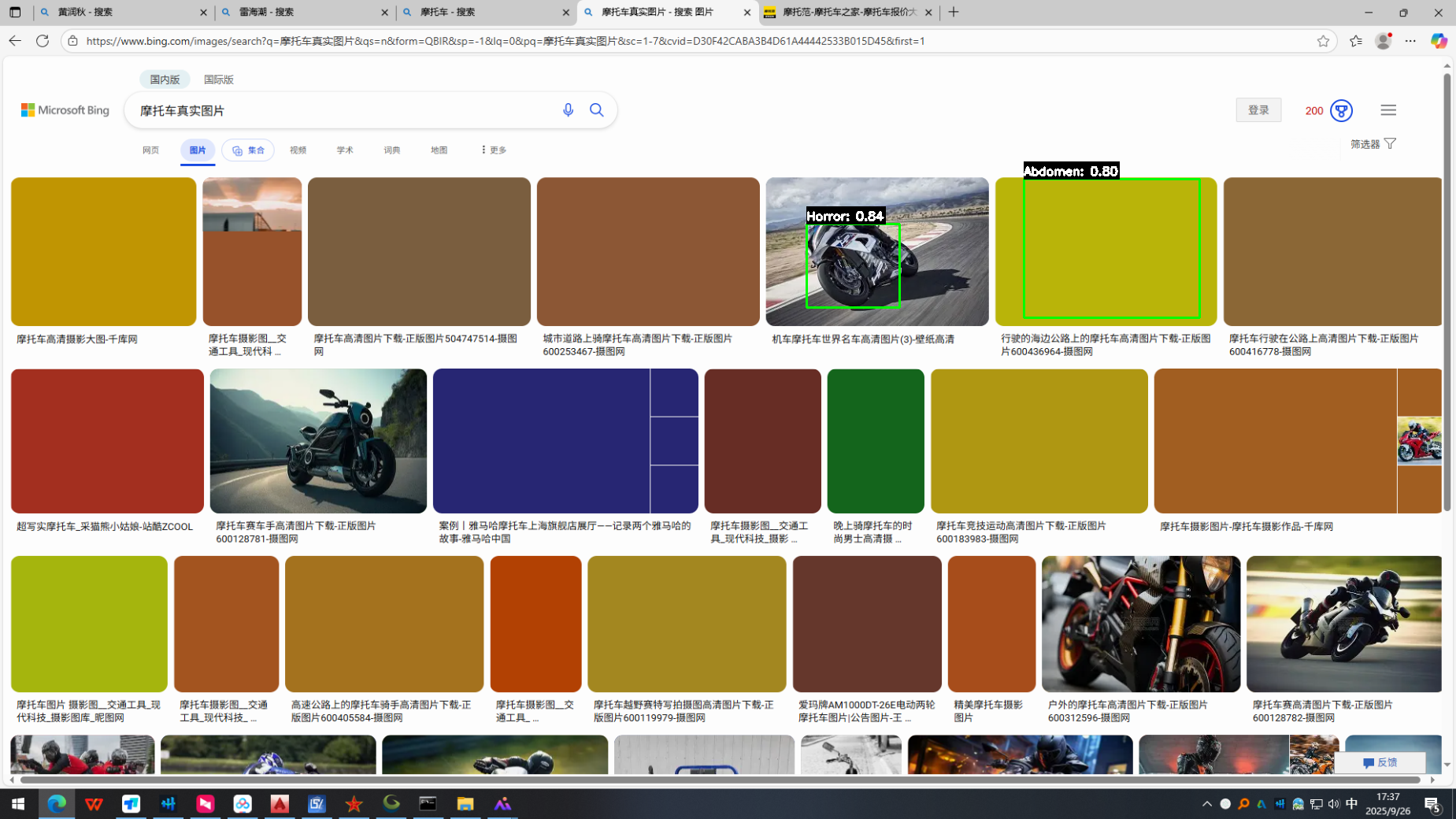Viewport: 1456px width, 819px height.
Task: Open the hamburger settings menu icon
Action: click(x=1388, y=110)
